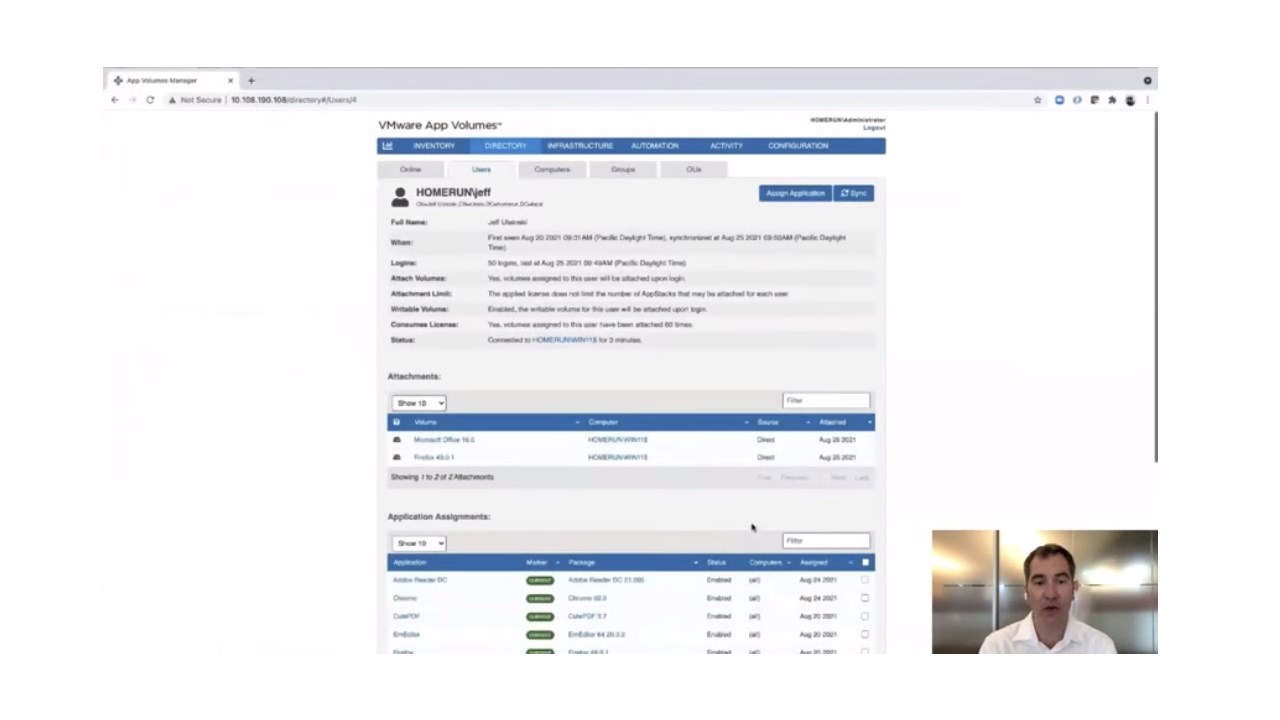Switch to the OUs tab
1280x720 pixels.
[x=694, y=170]
